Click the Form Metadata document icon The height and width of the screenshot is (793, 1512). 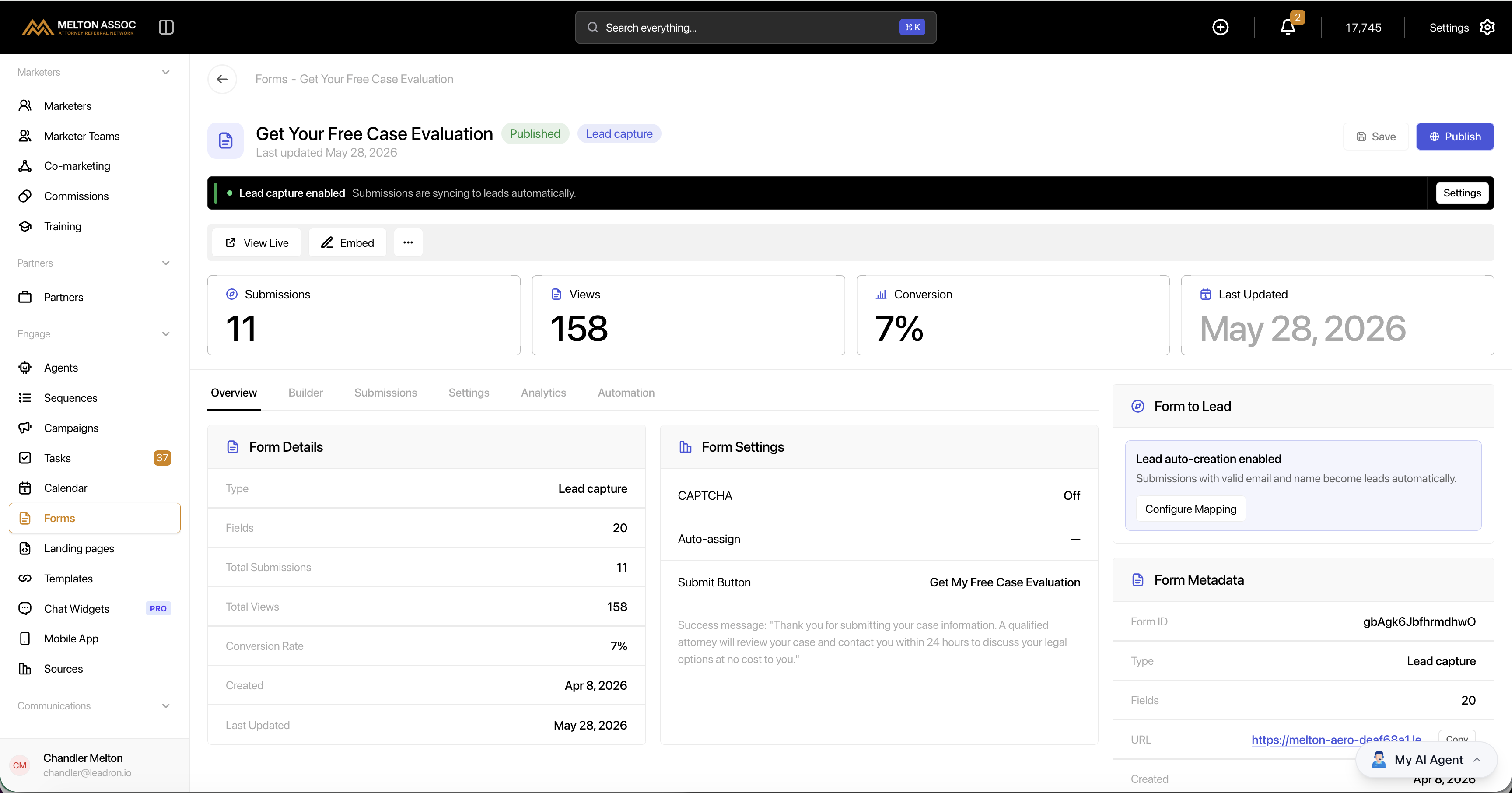pyautogui.click(x=1137, y=580)
